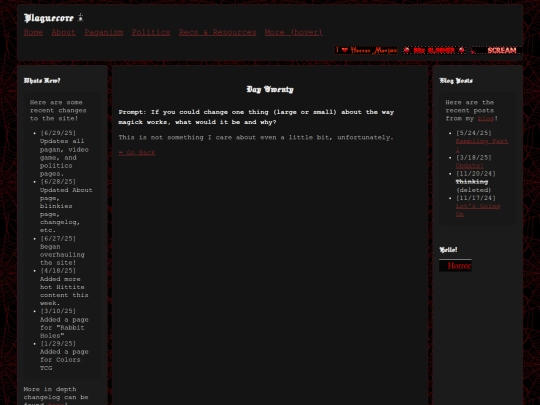540x405 pixels.
Task: Click the [6/27/25] overhauling the site entry
Action: [62, 250]
